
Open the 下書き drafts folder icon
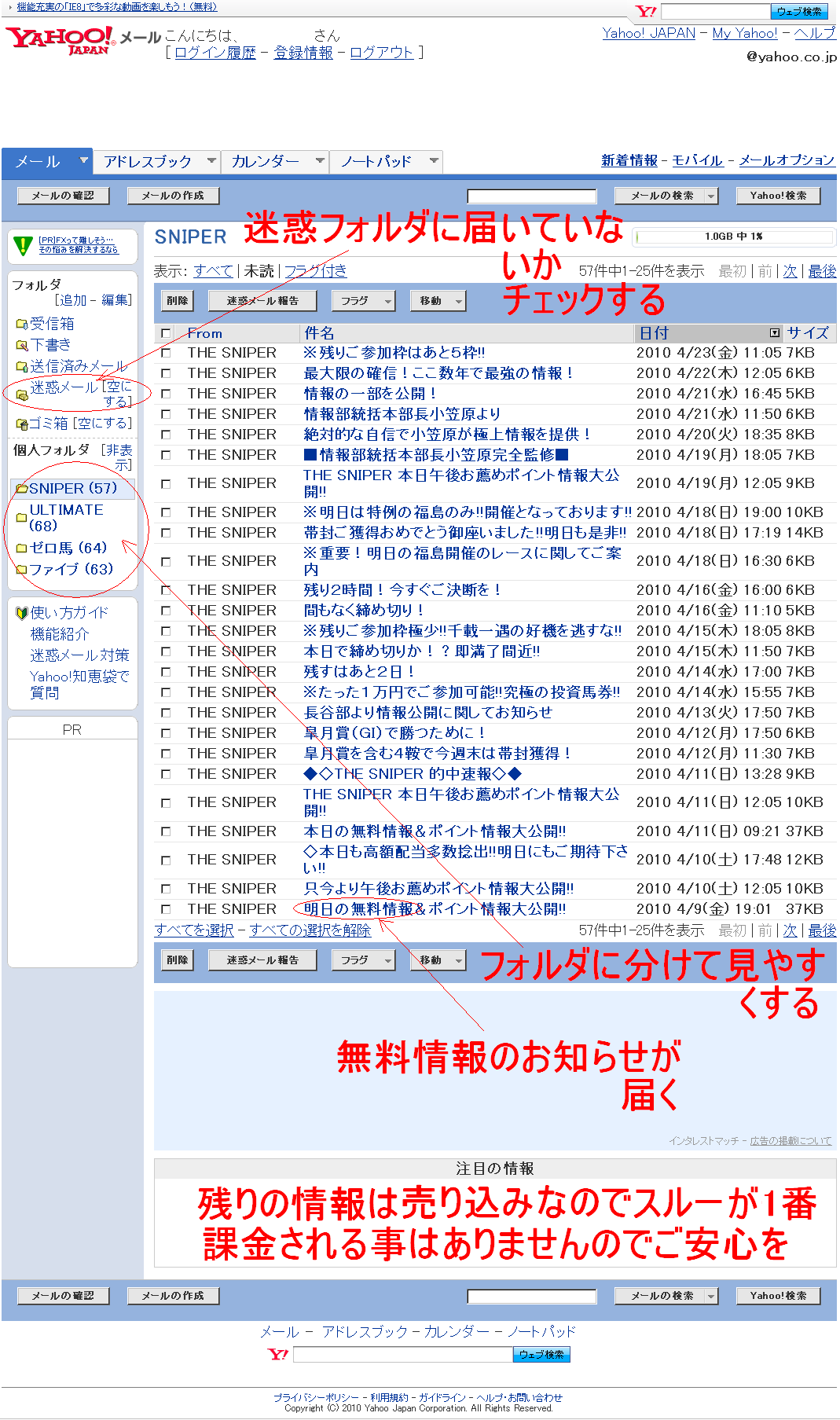(22, 345)
